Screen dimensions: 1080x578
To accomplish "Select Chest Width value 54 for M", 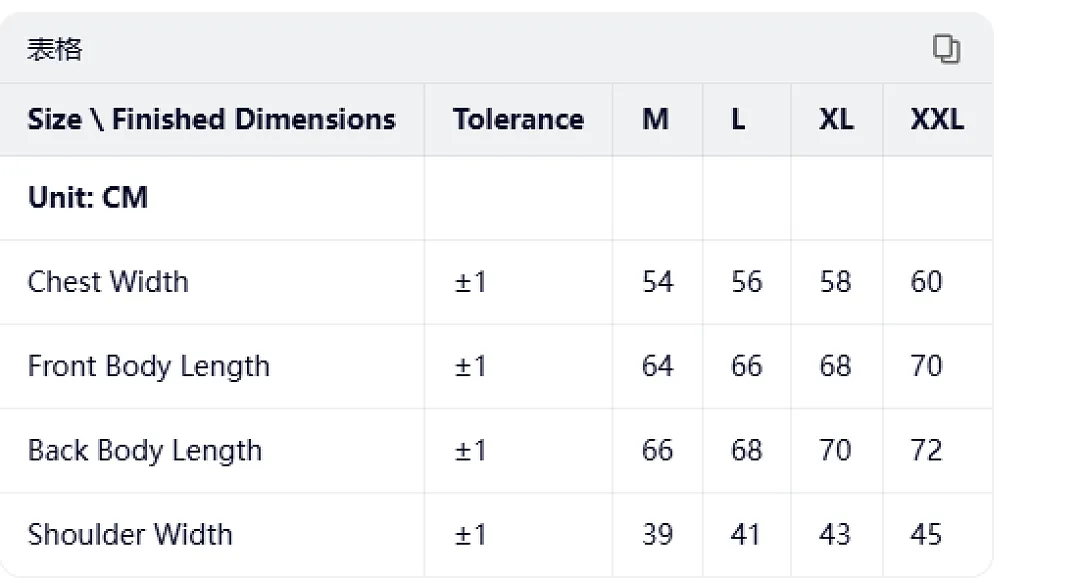I will pos(658,282).
